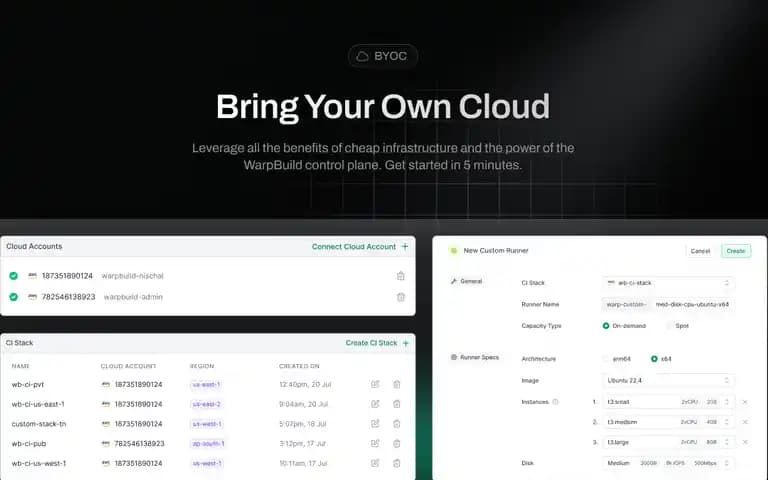
Task: Delete cloud account 782546138923 warpbuild-admin
Action: [x=401, y=297]
